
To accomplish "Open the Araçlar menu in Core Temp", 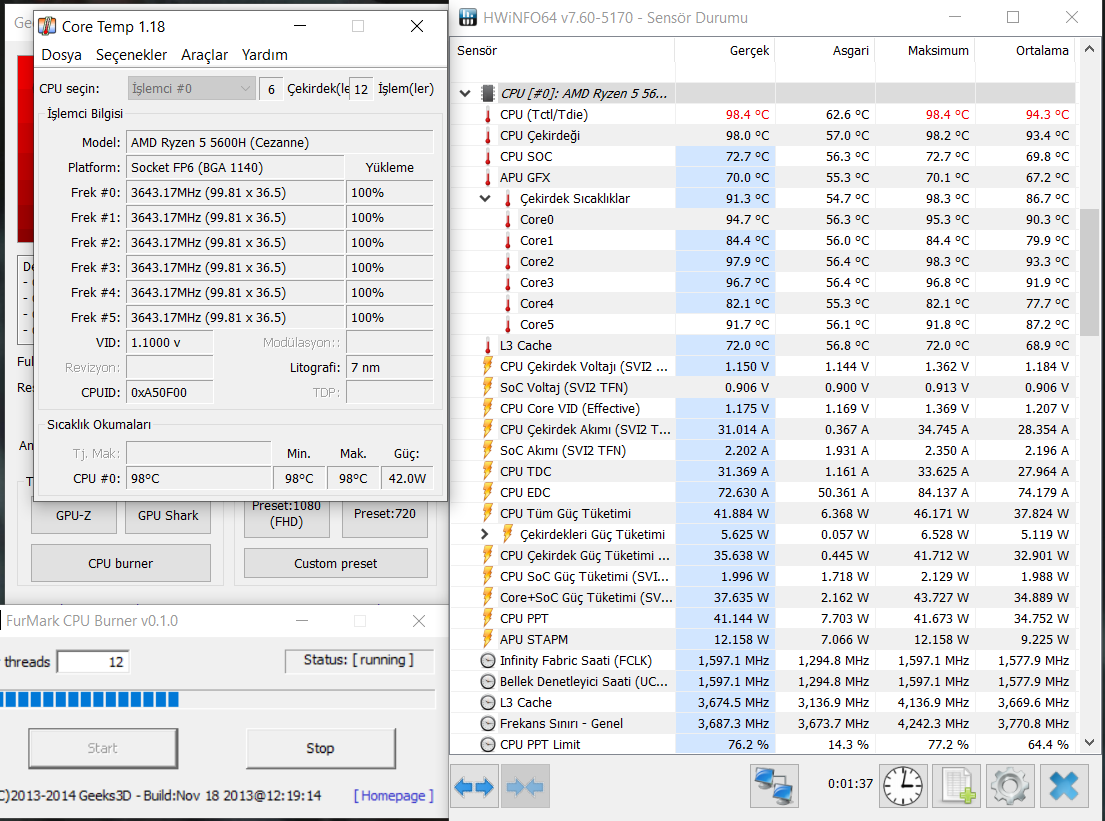I will click(204, 55).
